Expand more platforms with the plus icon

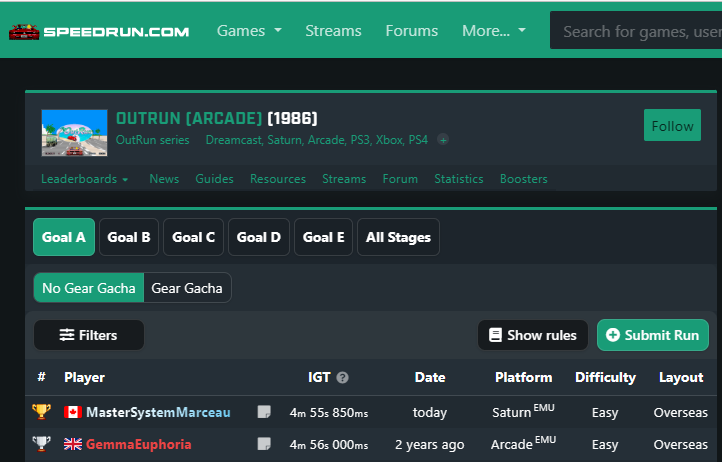(x=443, y=140)
